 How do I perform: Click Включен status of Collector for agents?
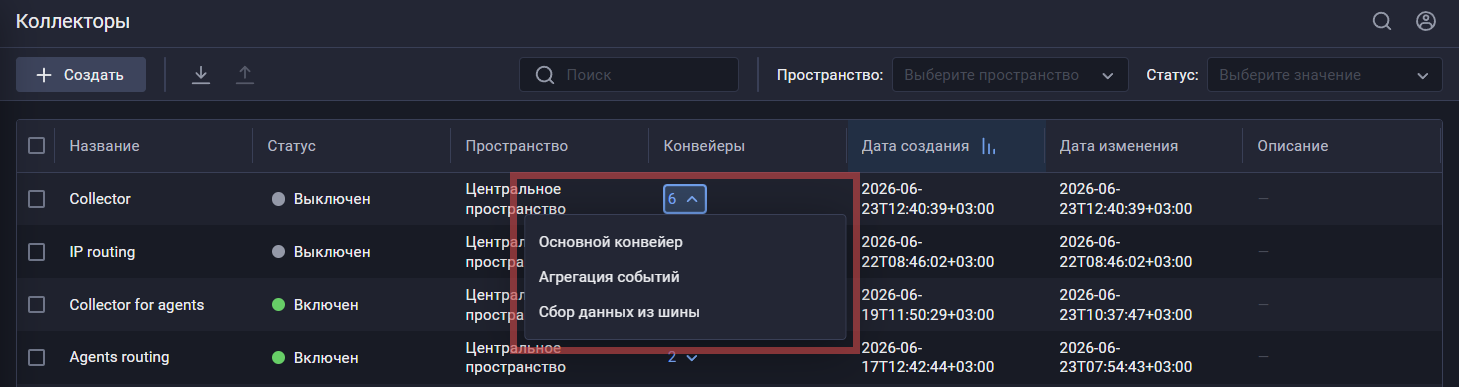pos(315,304)
